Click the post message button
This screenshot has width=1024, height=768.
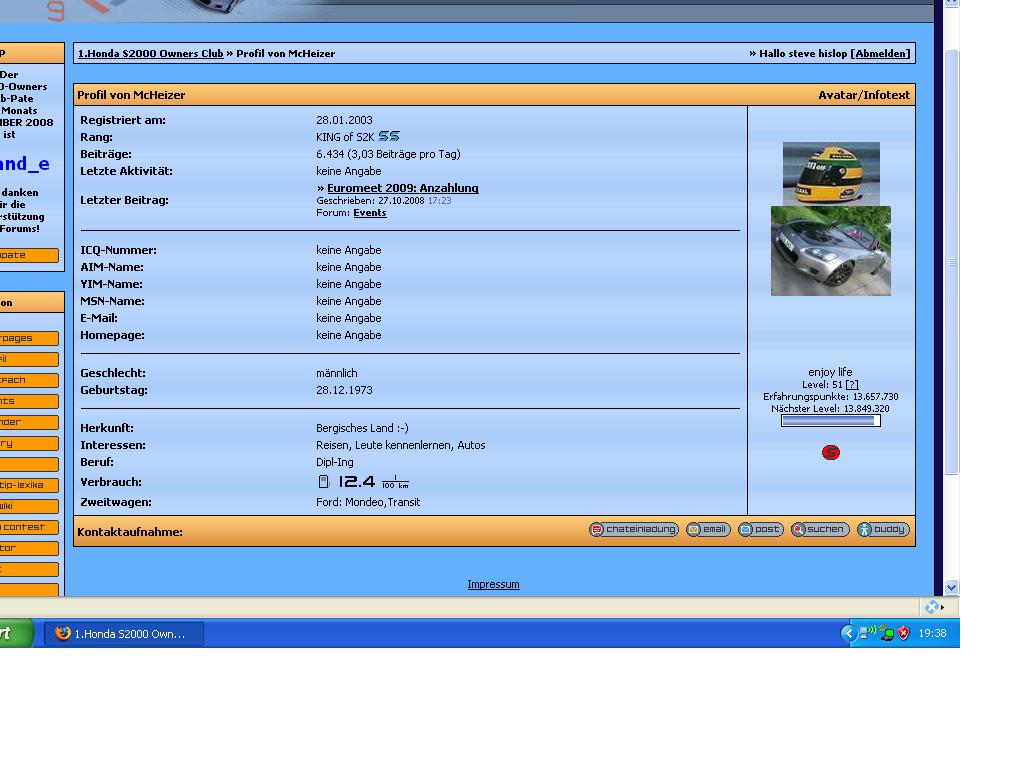pyautogui.click(x=760, y=530)
